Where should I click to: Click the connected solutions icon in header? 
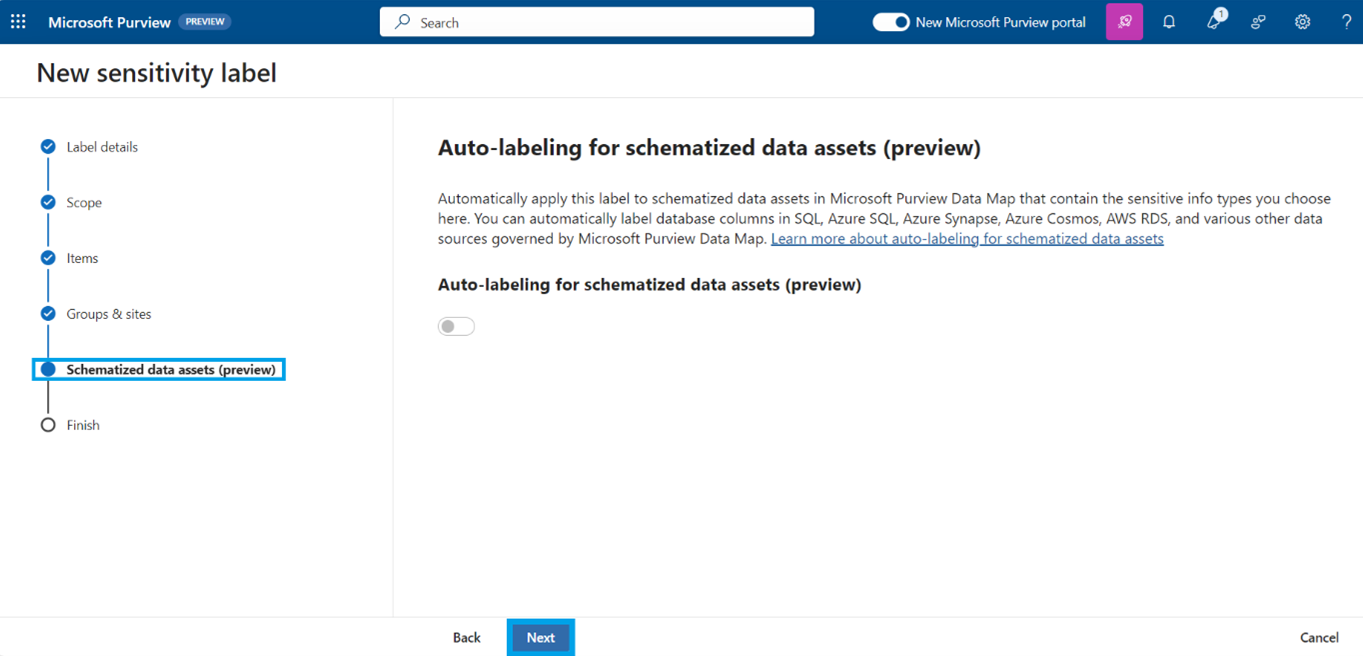point(1258,22)
